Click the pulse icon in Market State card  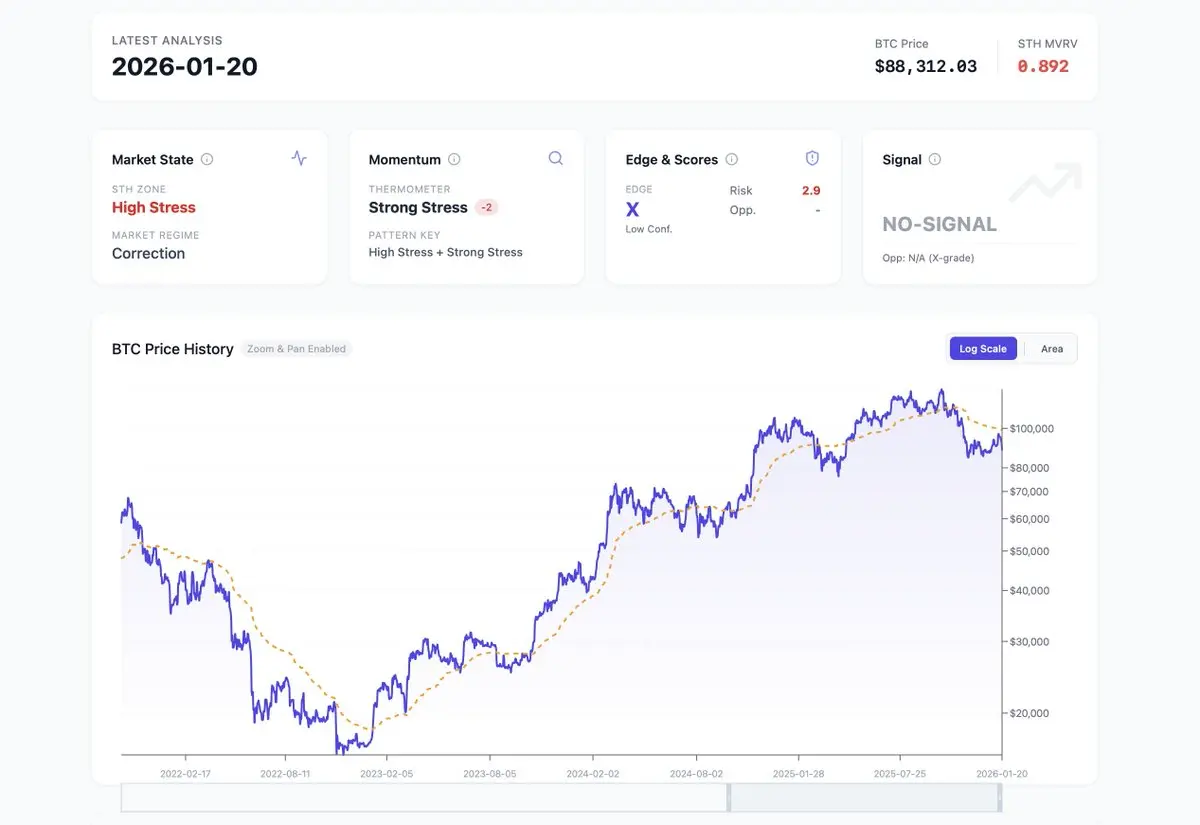[299, 158]
